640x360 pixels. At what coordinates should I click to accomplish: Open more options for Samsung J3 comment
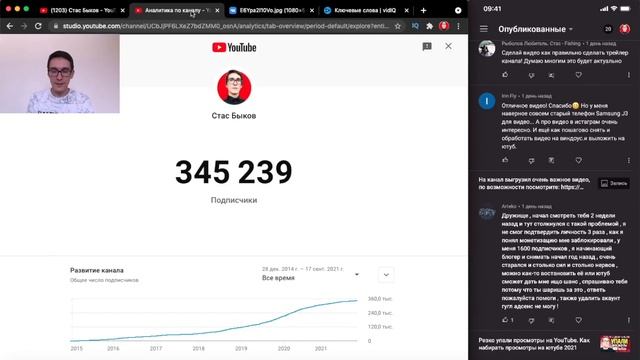629,161
